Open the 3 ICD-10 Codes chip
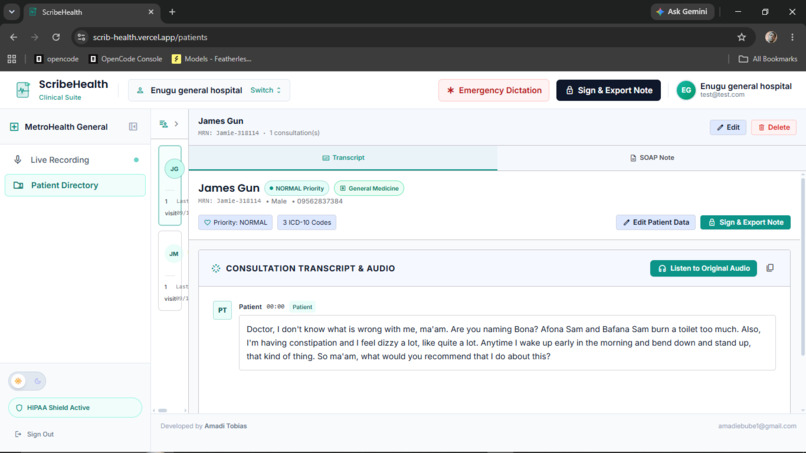Screen dimensions: 806x453 [x=307, y=223]
